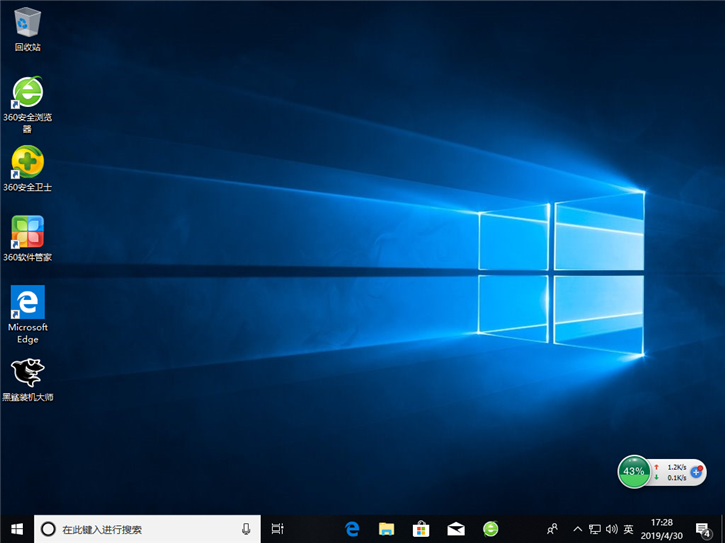Select the Microsoft Edge desktop shortcut

(27, 303)
